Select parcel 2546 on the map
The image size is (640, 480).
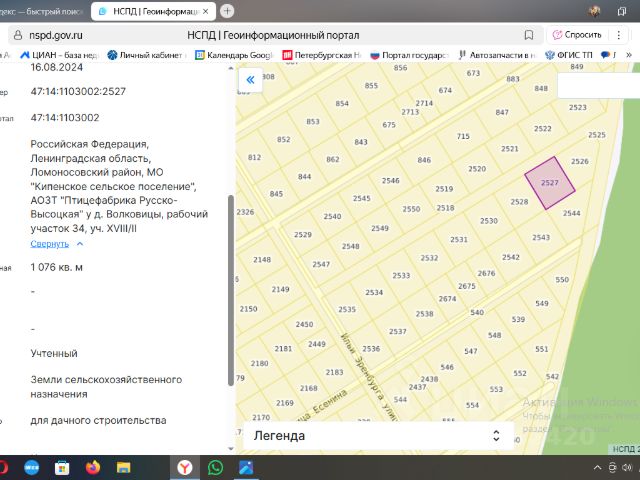391,180
